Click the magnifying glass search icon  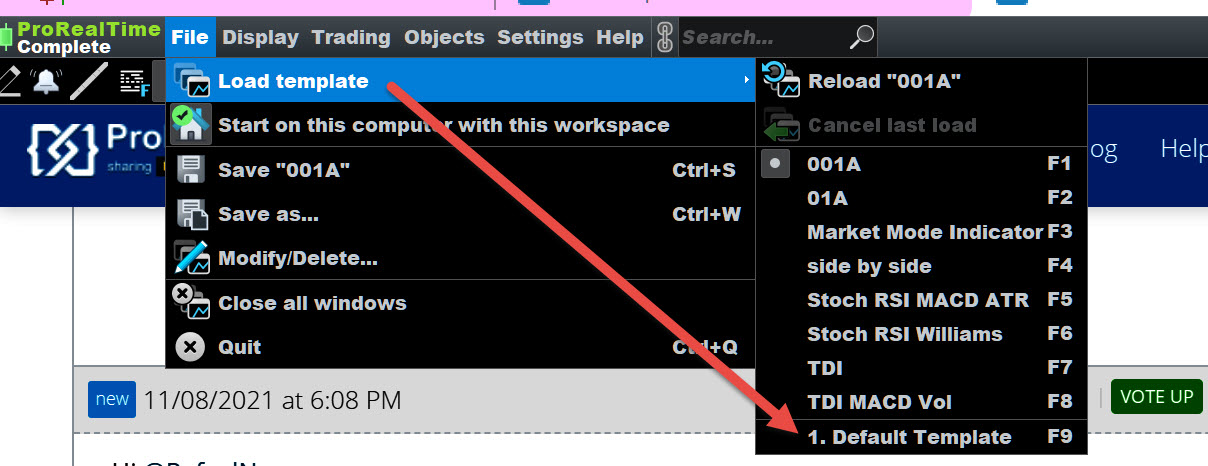point(860,38)
